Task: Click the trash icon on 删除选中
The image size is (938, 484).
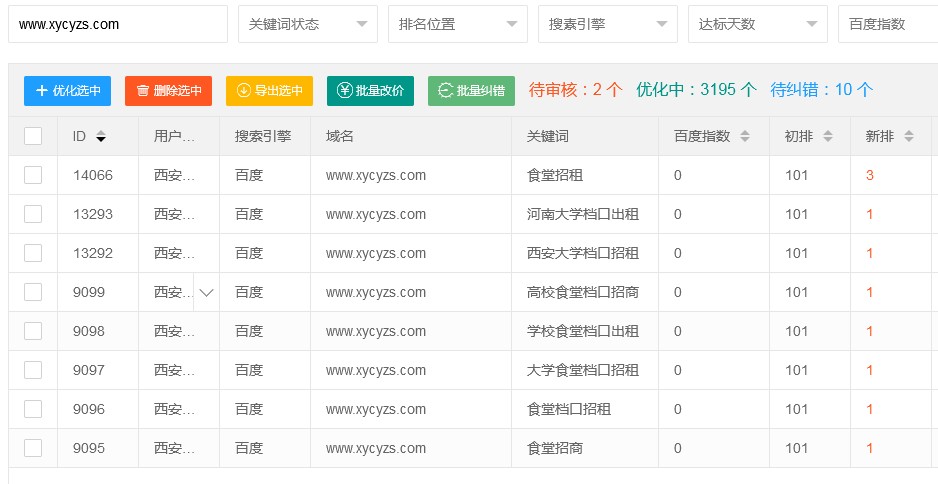Action: [x=143, y=91]
